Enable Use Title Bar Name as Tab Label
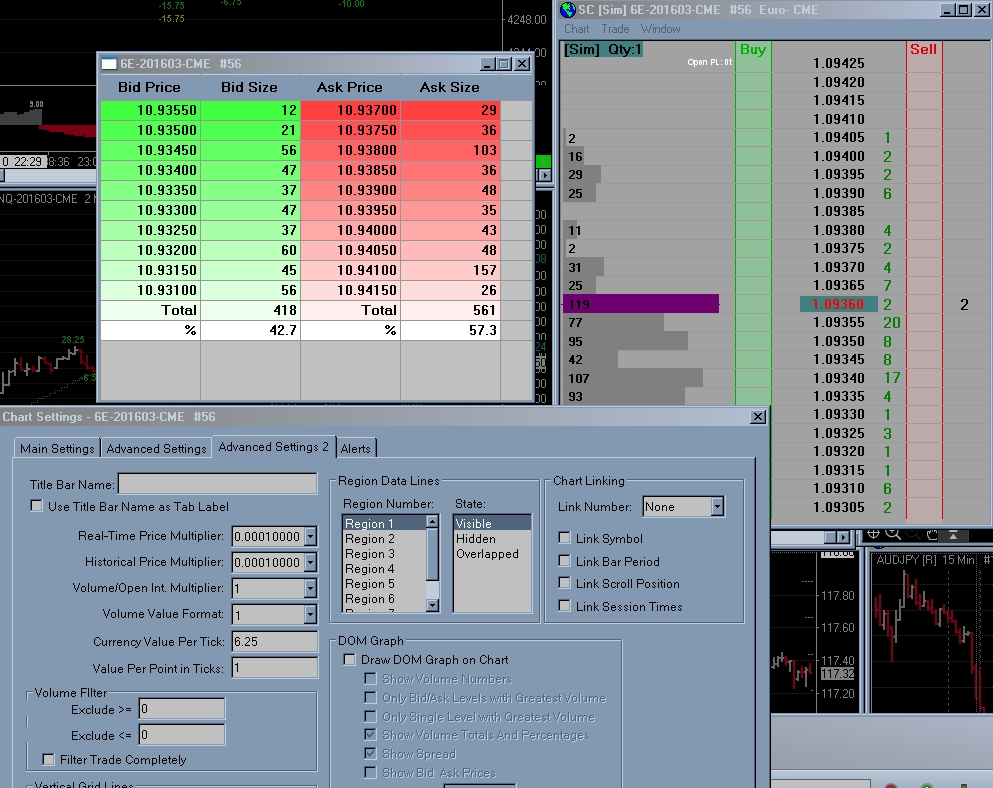Screen dimensions: 993x788 37,506
